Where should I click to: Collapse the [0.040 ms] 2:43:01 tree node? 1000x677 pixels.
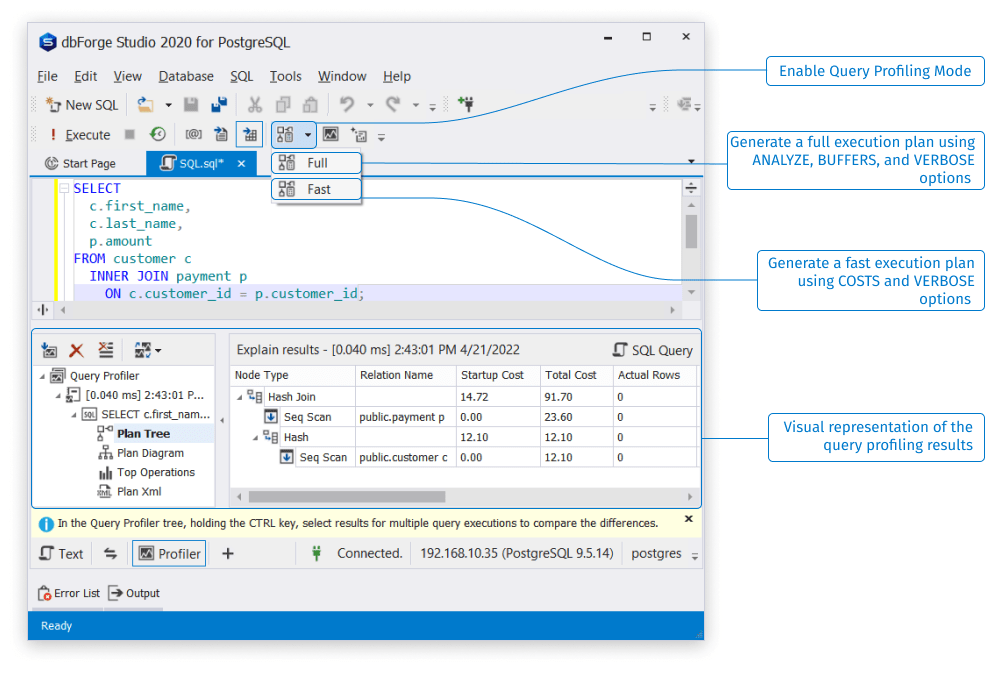58,395
